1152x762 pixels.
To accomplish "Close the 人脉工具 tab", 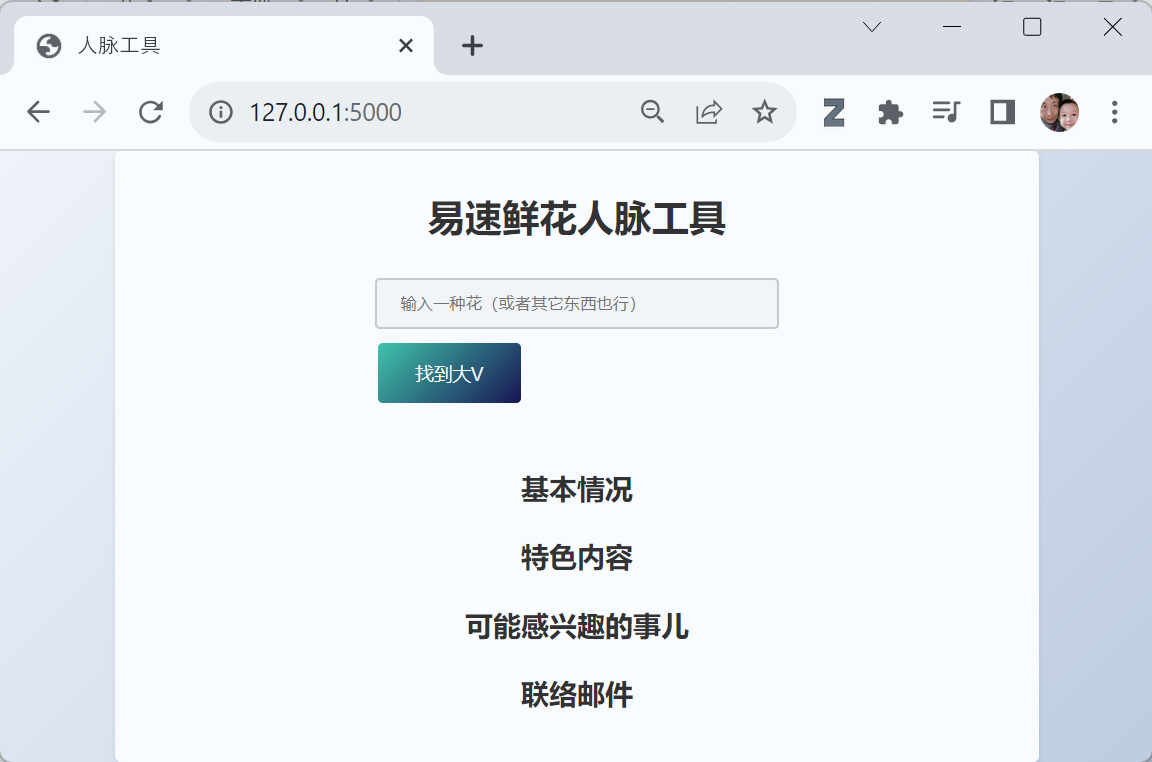I will 406,46.
